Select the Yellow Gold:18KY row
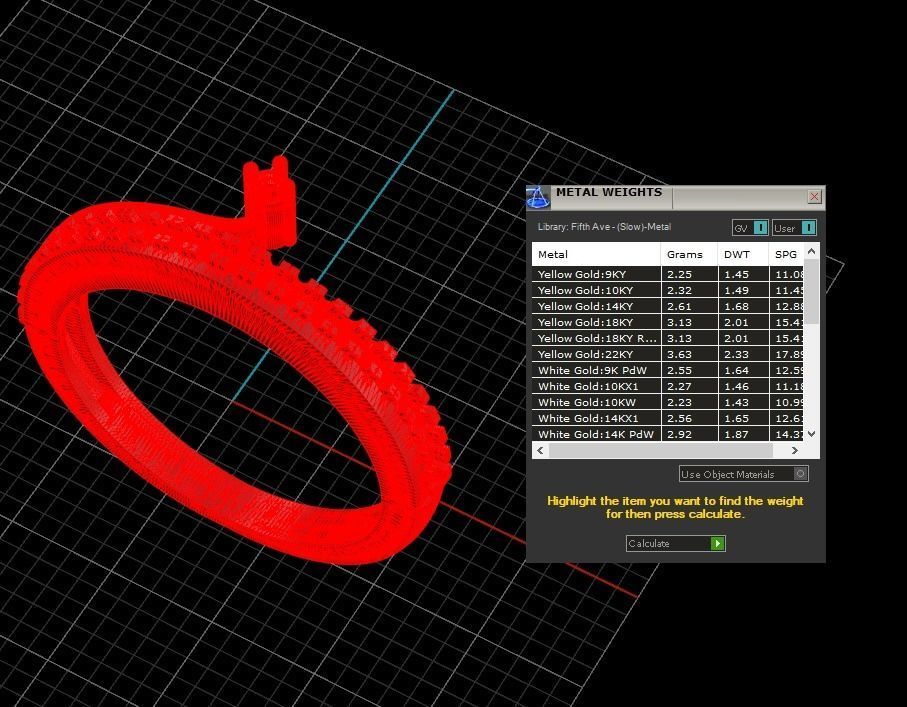Viewport: 907px width, 707px height. [x=668, y=322]
